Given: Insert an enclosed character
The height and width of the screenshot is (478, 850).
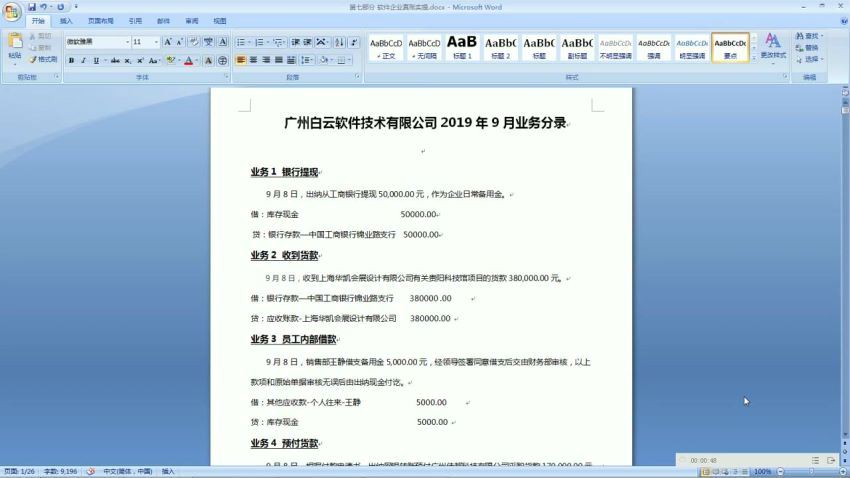Looking at the screenshot, I should pyautogui.click(x=222, y=61).
